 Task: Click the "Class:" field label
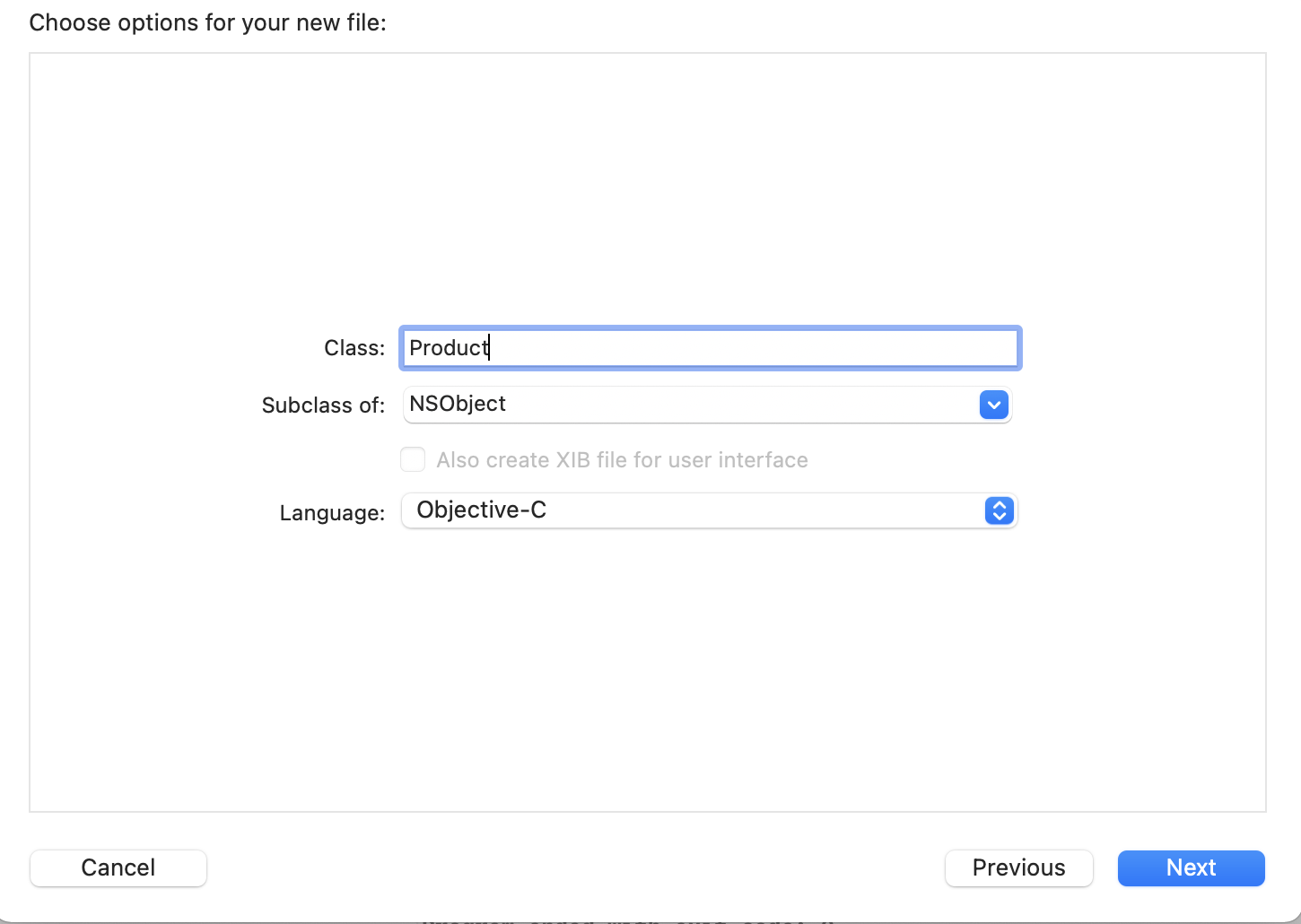coord(354,348)
